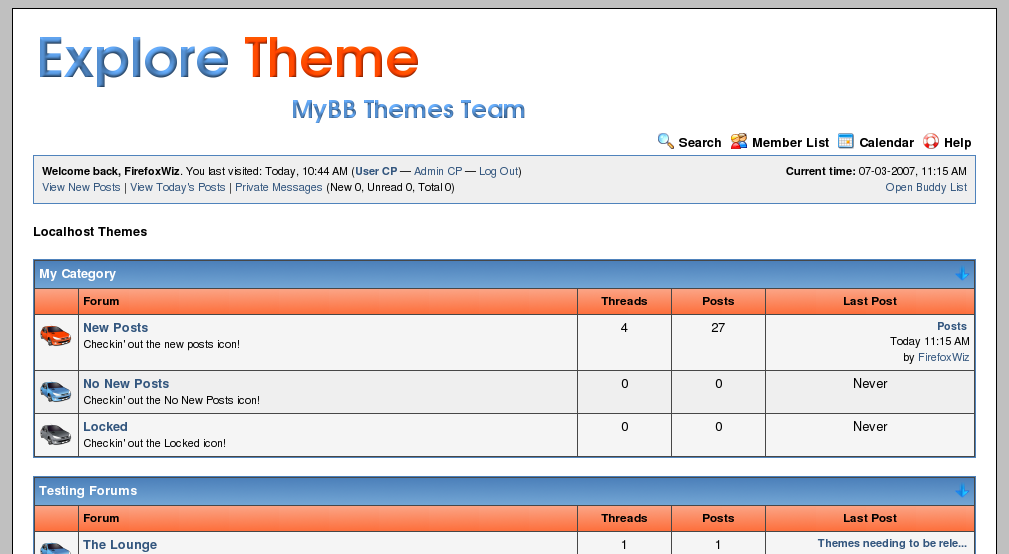1009x554 pixels.
Task: Collapse the My Category section
Action: click(961, 274)
